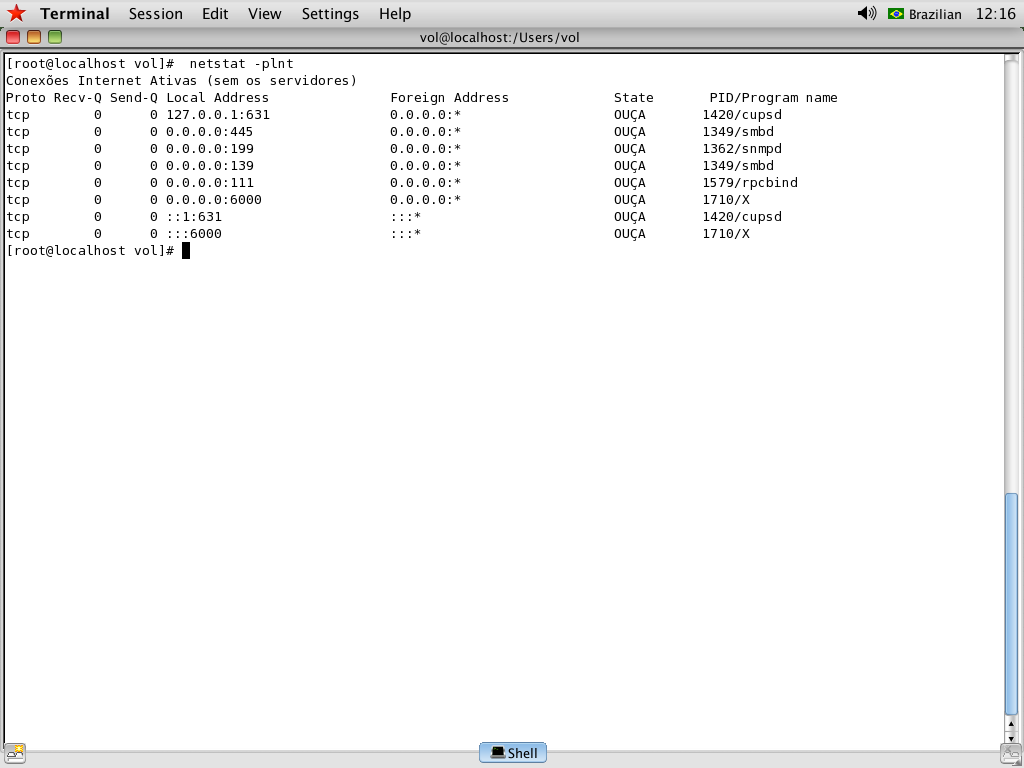Click the 12:16 clock

pos(995,14)
